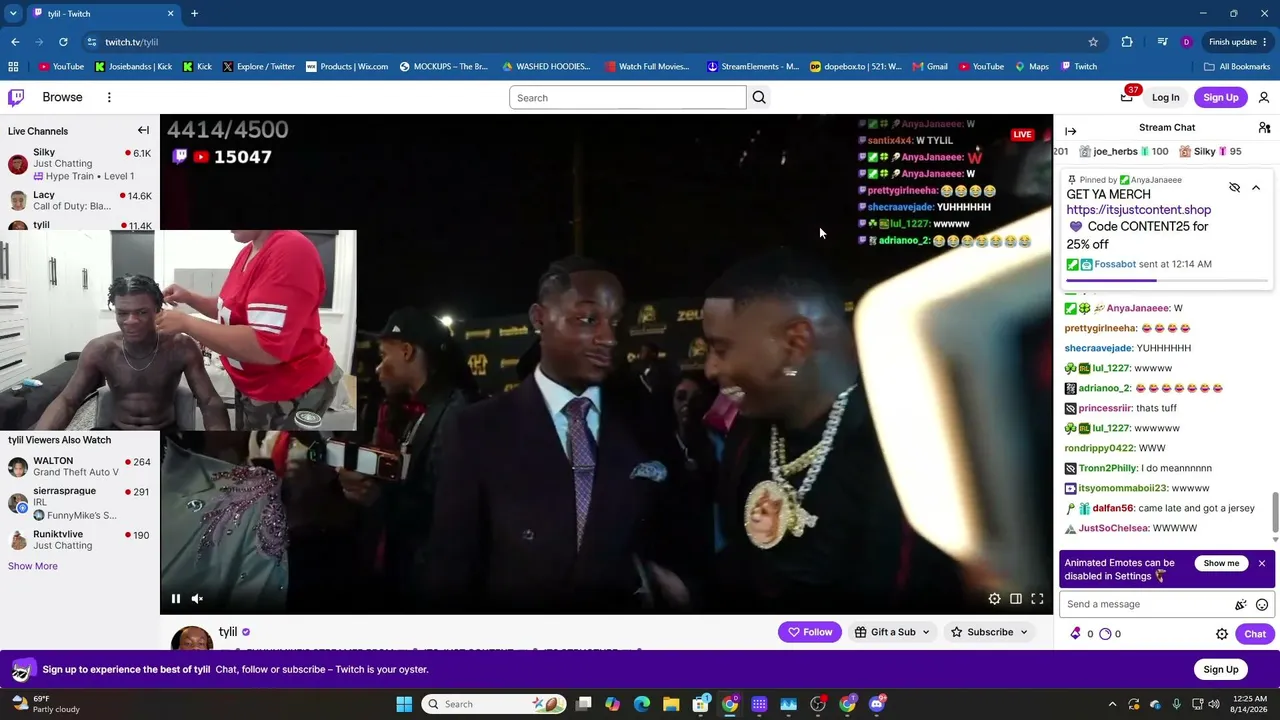The image size is (1280, 720).
Task: Click Sign Up in the header
Action: tap(1221, 97)
